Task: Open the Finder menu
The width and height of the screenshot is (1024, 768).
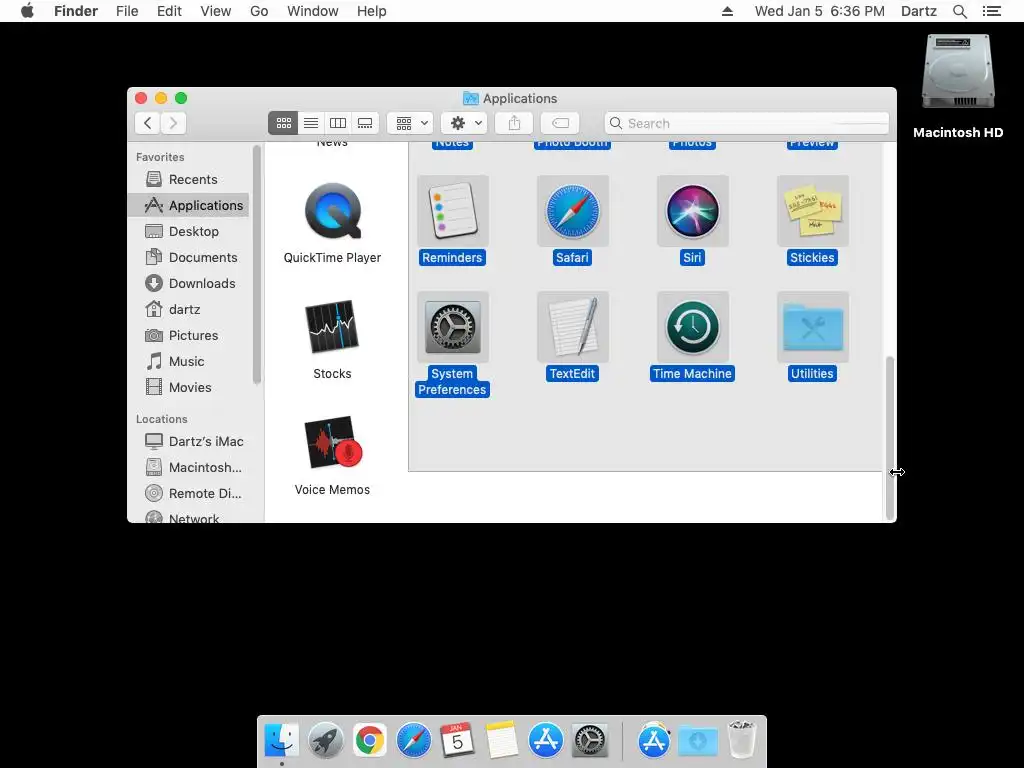Action: point(76,11)
